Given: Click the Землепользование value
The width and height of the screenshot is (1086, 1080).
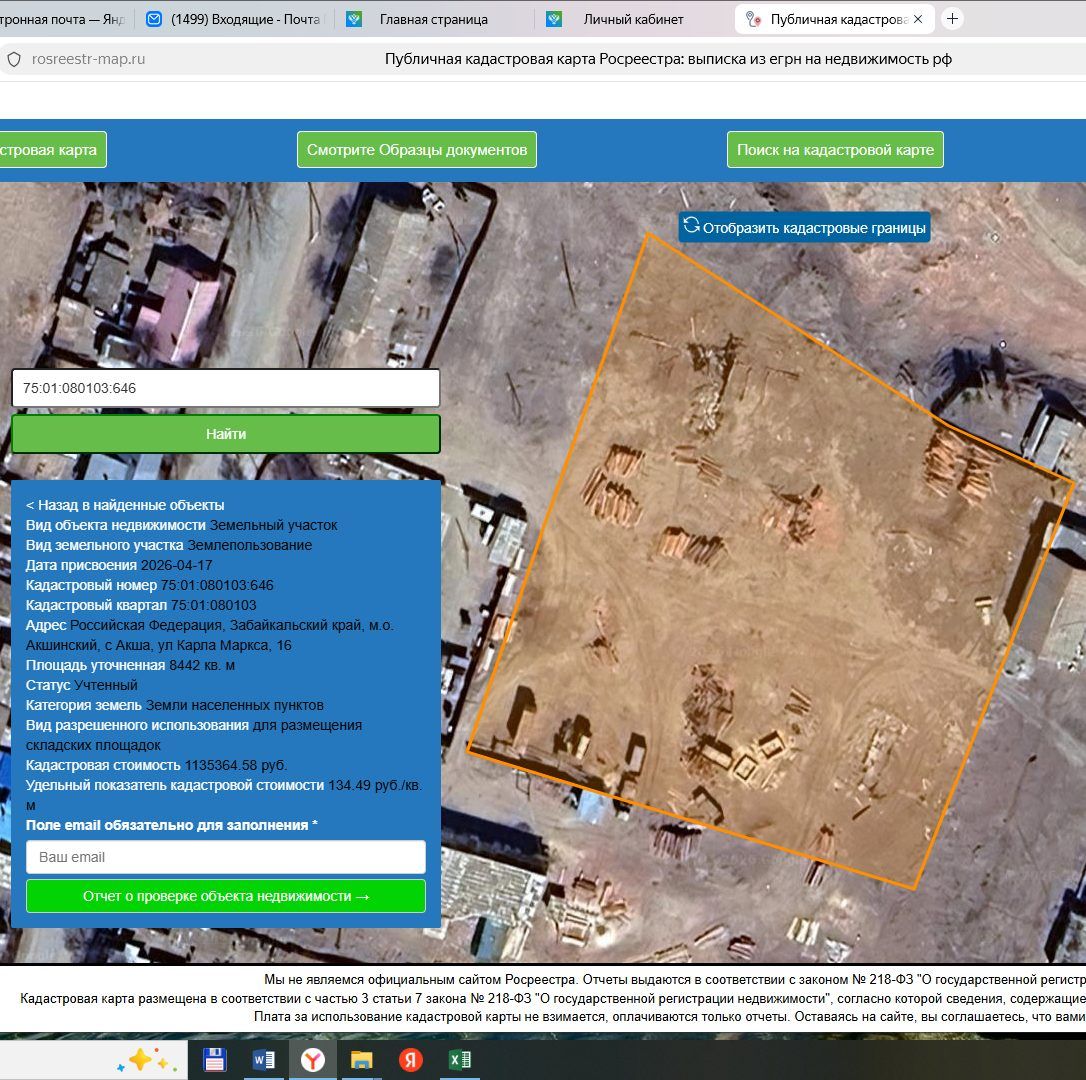Looking at the screenshot, I should [249, 545].
